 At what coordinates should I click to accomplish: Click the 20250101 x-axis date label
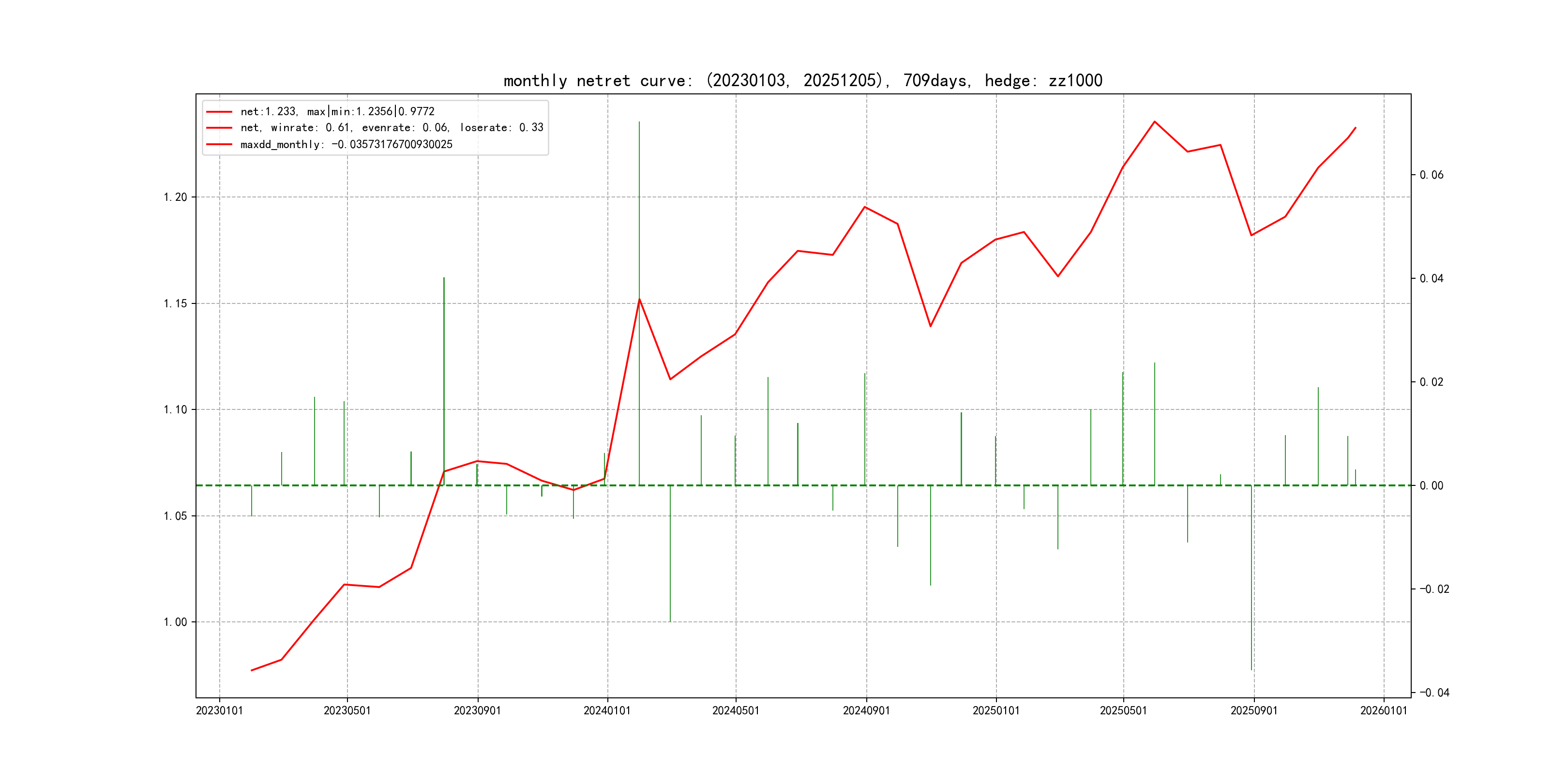click(x=996, y=711)
